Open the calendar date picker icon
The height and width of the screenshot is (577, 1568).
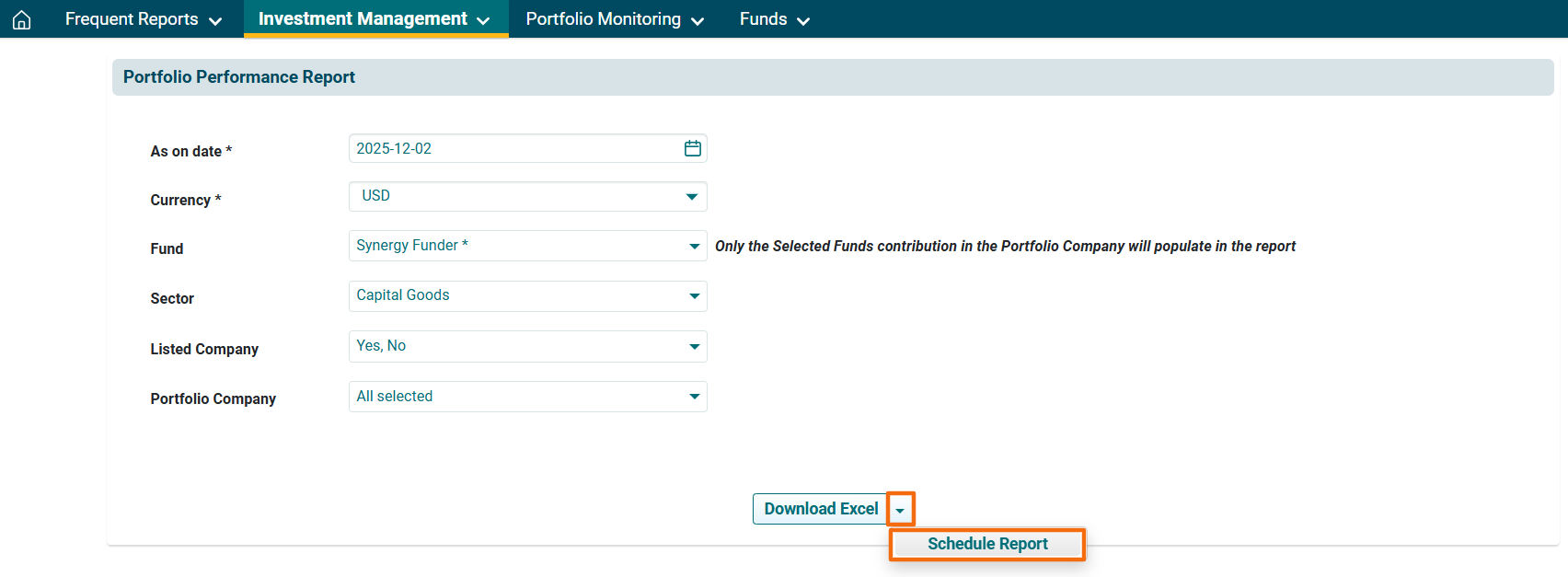692,148
